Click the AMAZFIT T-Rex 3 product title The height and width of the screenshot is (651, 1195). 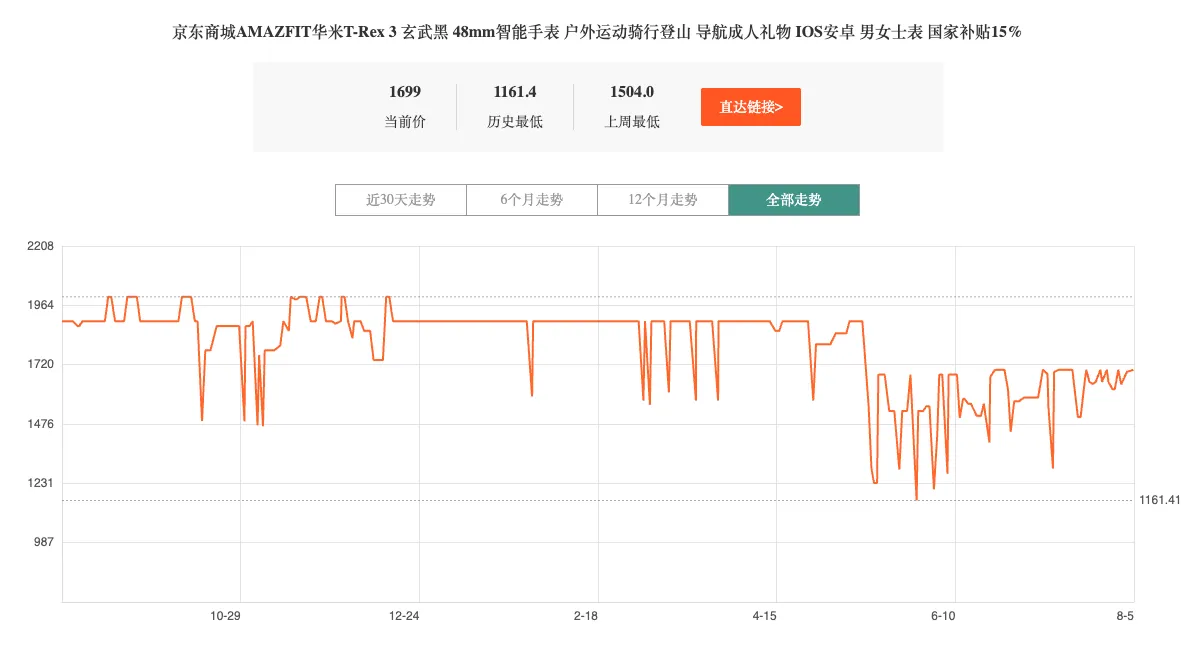pos(597,32)
